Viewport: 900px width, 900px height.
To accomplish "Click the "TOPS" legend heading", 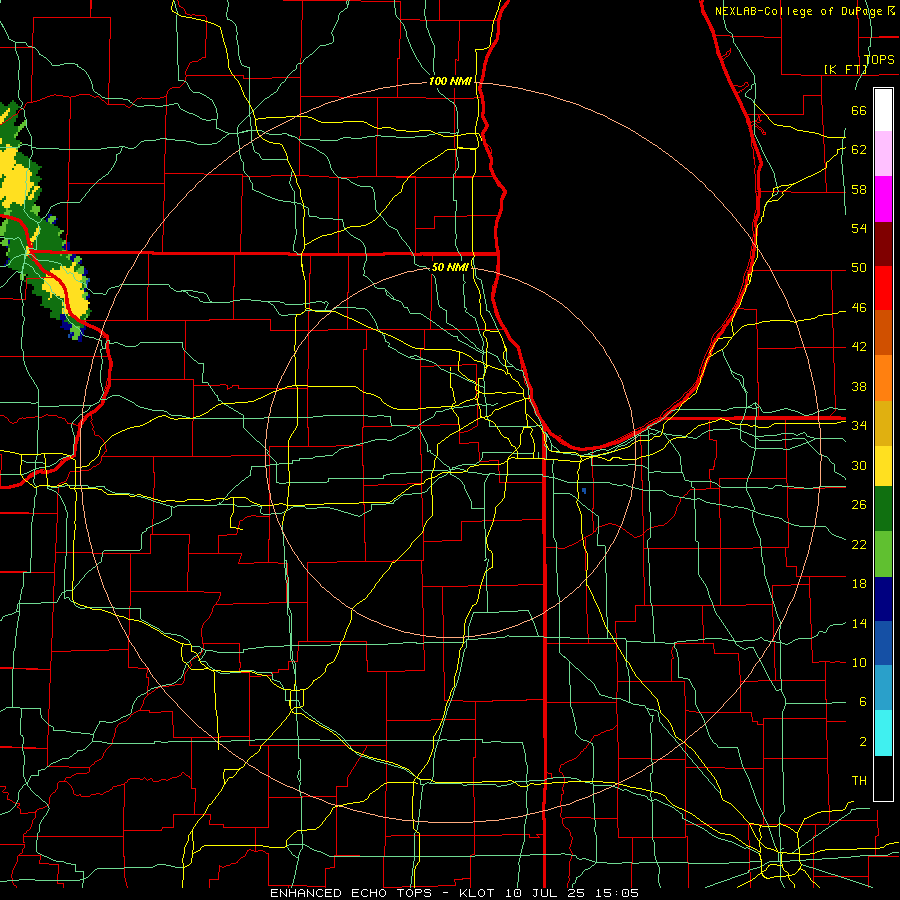I will click(x=879, y=59).
